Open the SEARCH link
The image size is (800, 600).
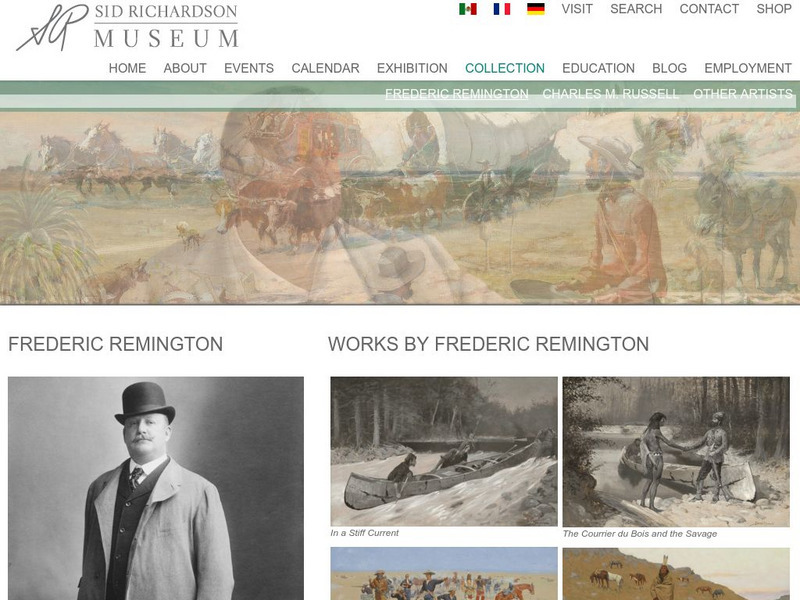coord(636,9)
